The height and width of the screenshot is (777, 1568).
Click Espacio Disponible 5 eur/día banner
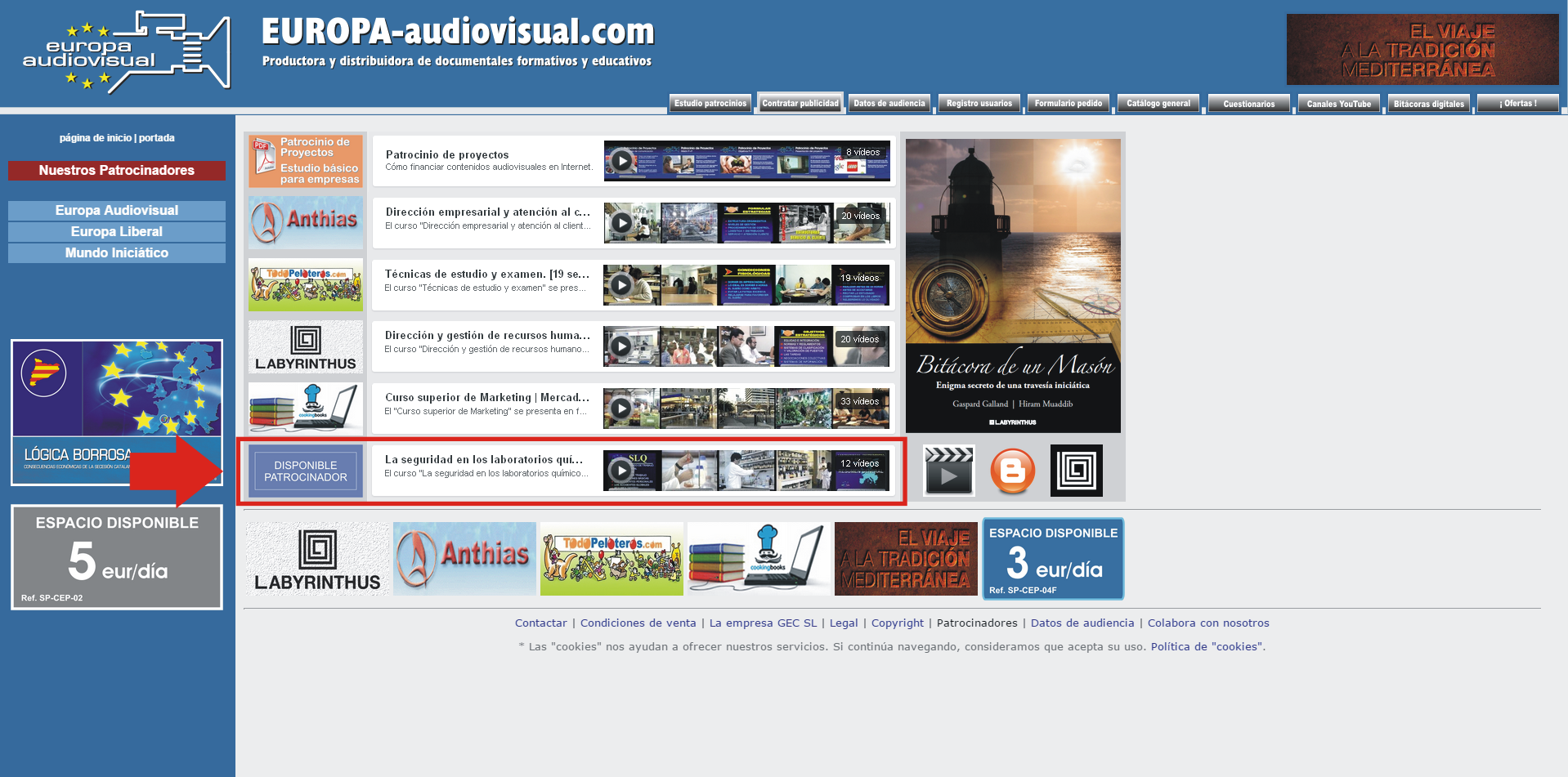coord(117,557)
